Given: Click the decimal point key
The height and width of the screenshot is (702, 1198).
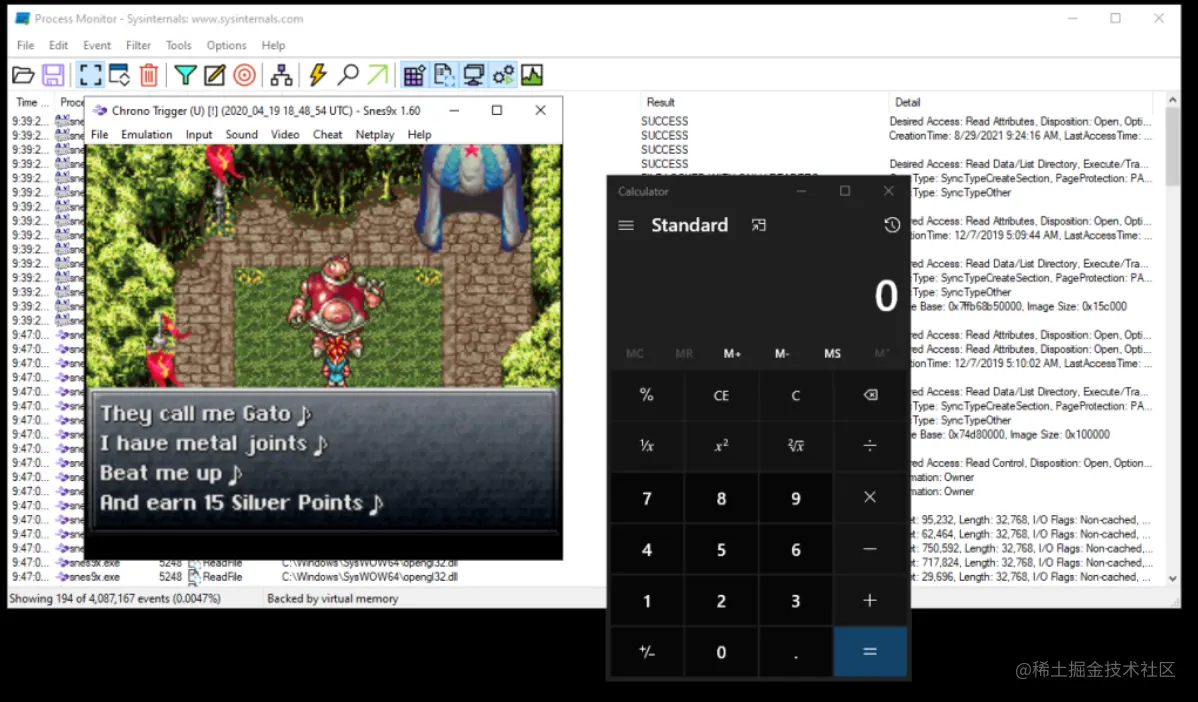Looking at the screenshot, I should click(795, 652).
